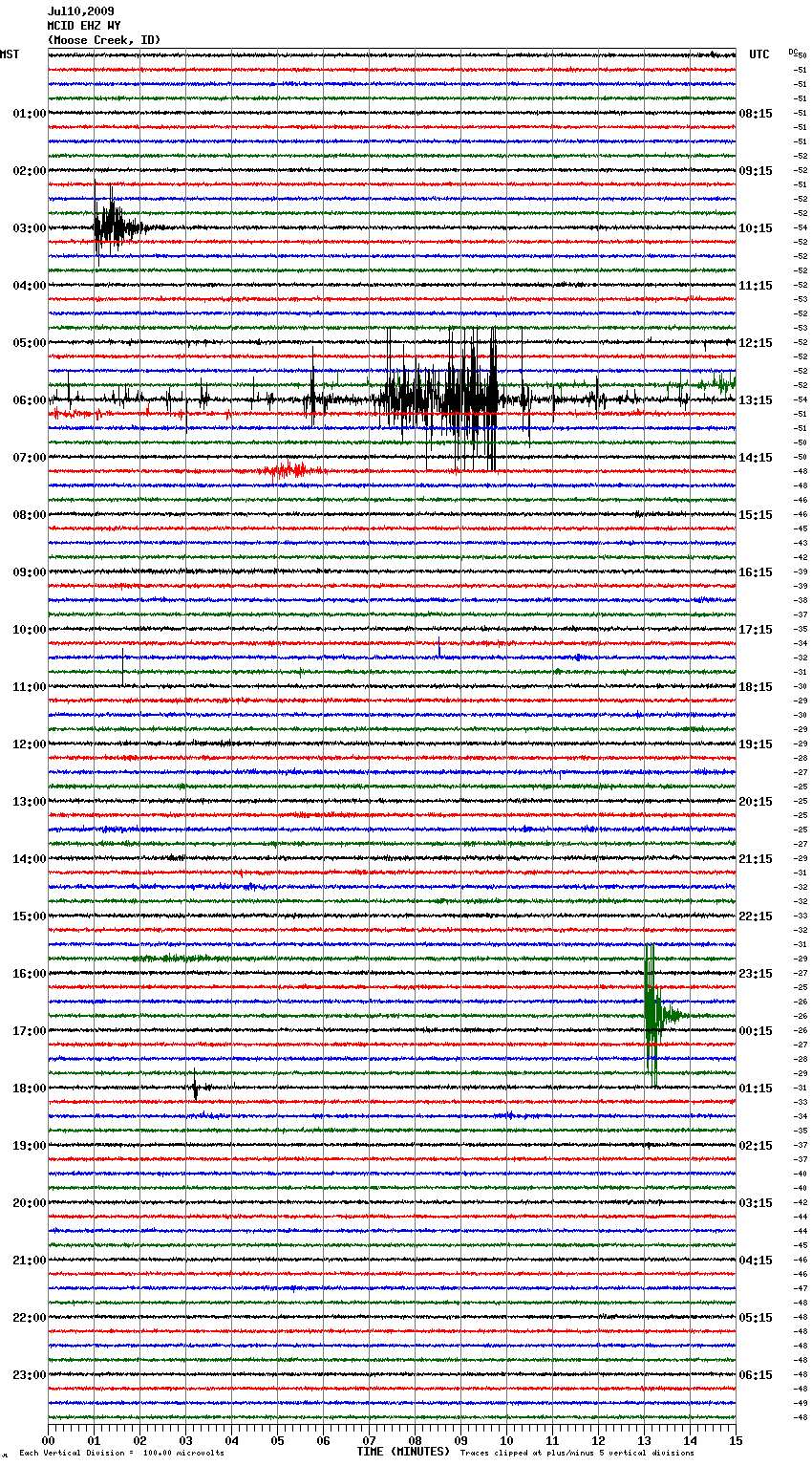
Task: Select the '05:00' MST hour label
Action: tap(30, 343)
